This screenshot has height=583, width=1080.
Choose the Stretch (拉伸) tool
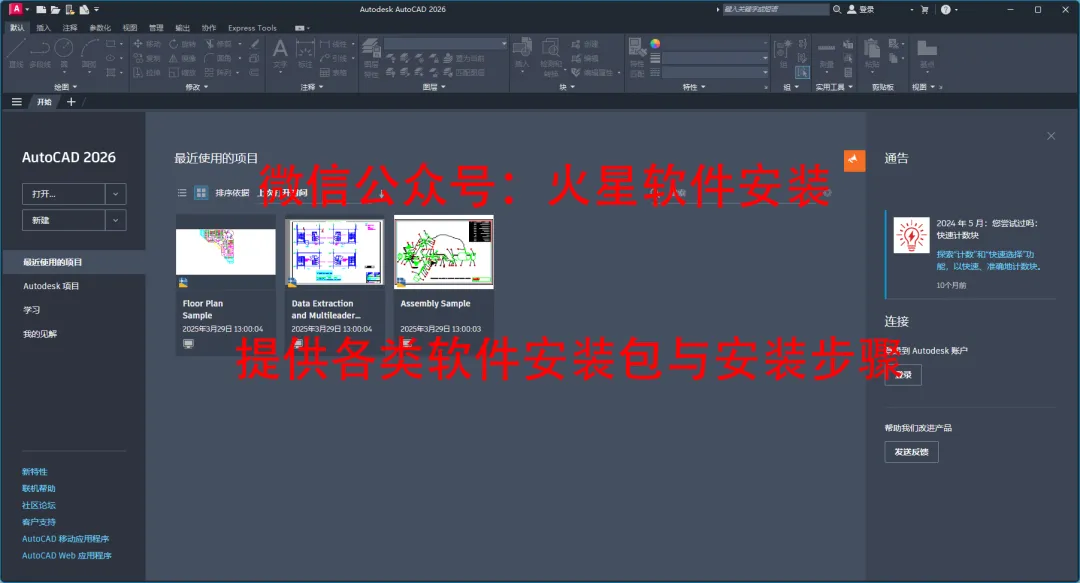pos(147,72)
